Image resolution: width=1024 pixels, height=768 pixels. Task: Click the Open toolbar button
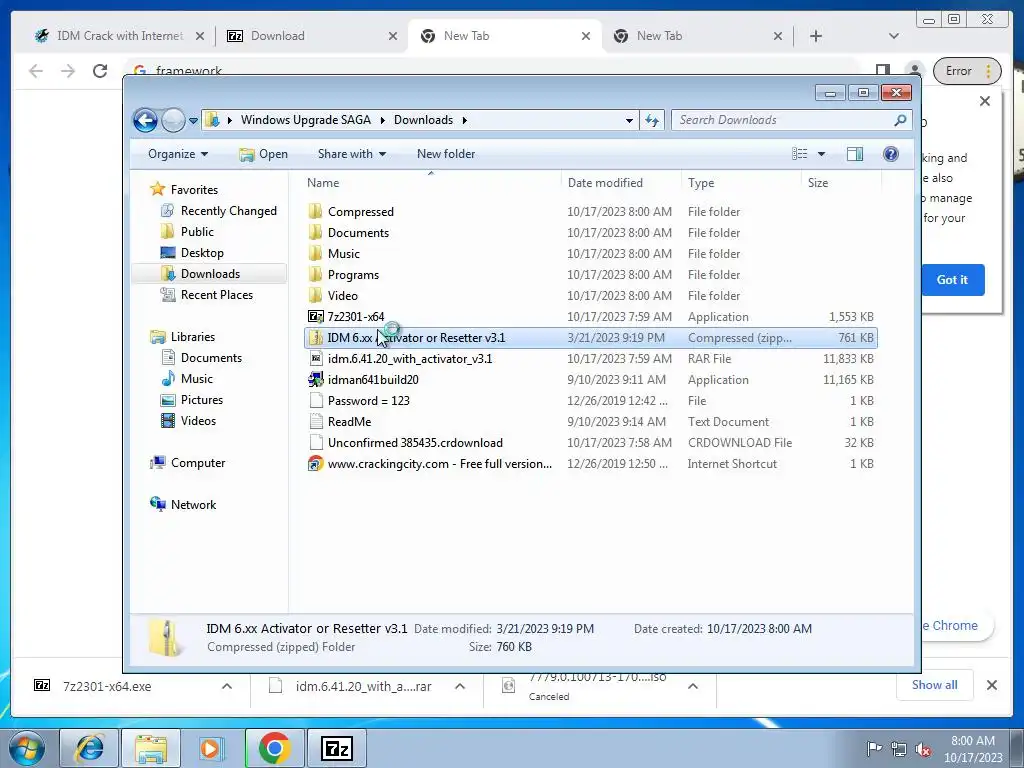pyautogui.click(x=263, y=154)
